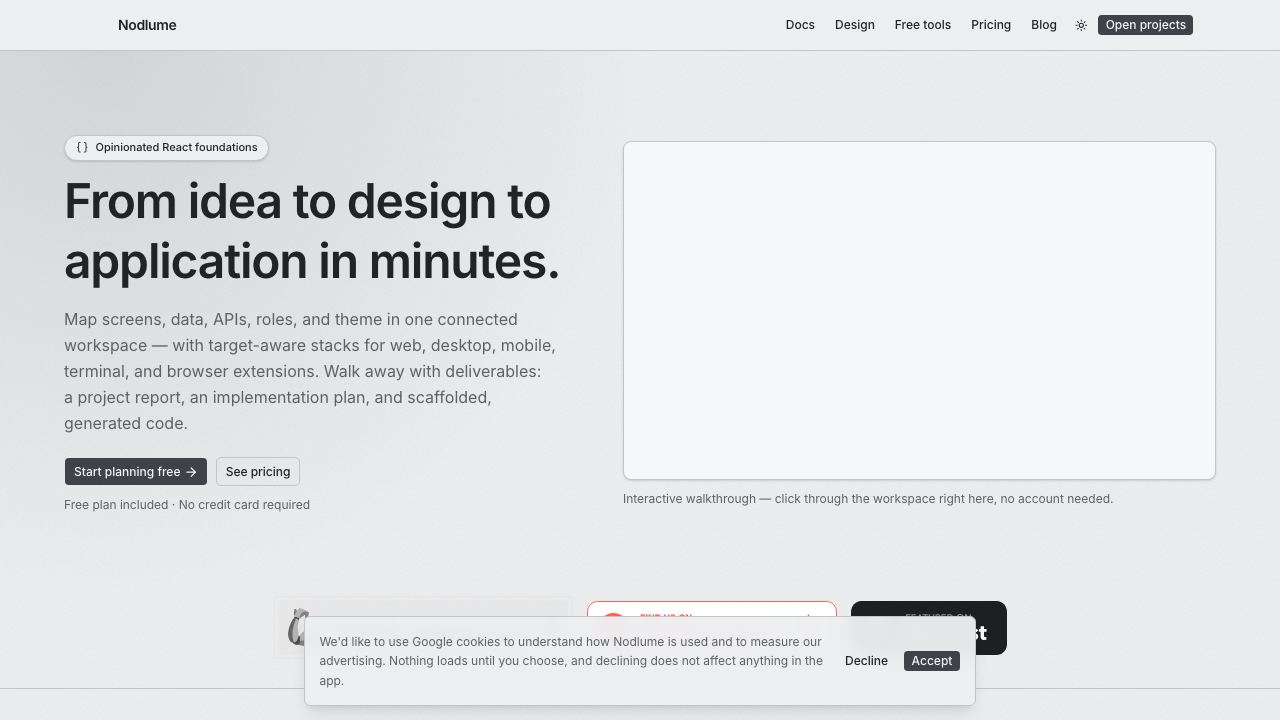
Task: Open the Docs page
Action: (x=800, y=25)
